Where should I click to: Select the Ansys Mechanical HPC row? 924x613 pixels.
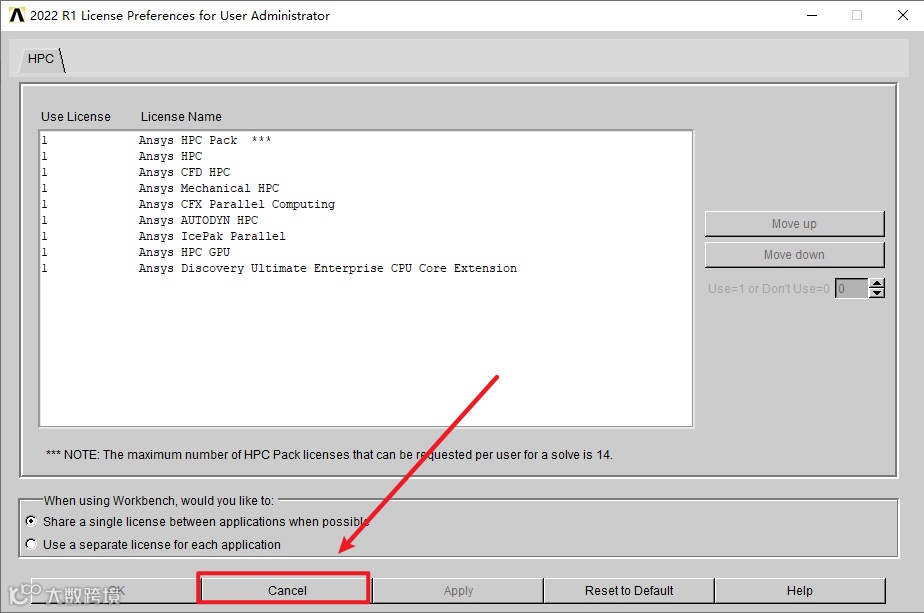point(365,188)
